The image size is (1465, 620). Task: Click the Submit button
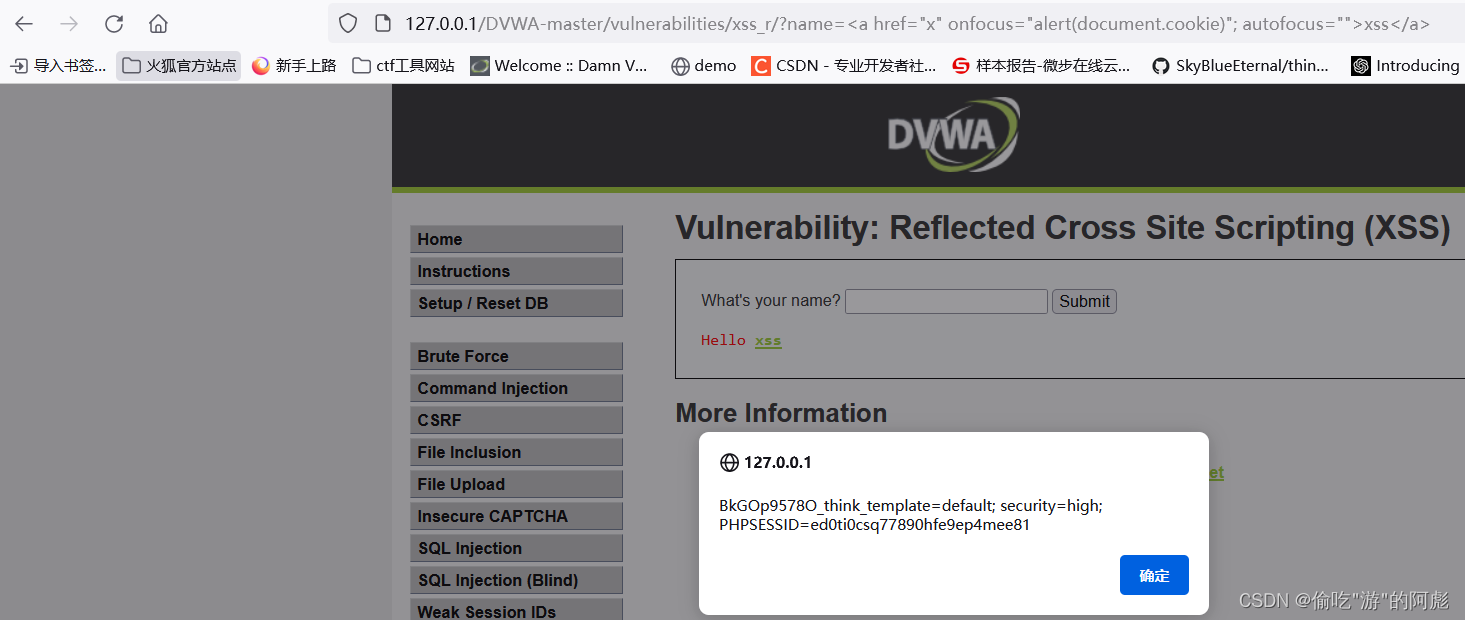(1083, 301)
